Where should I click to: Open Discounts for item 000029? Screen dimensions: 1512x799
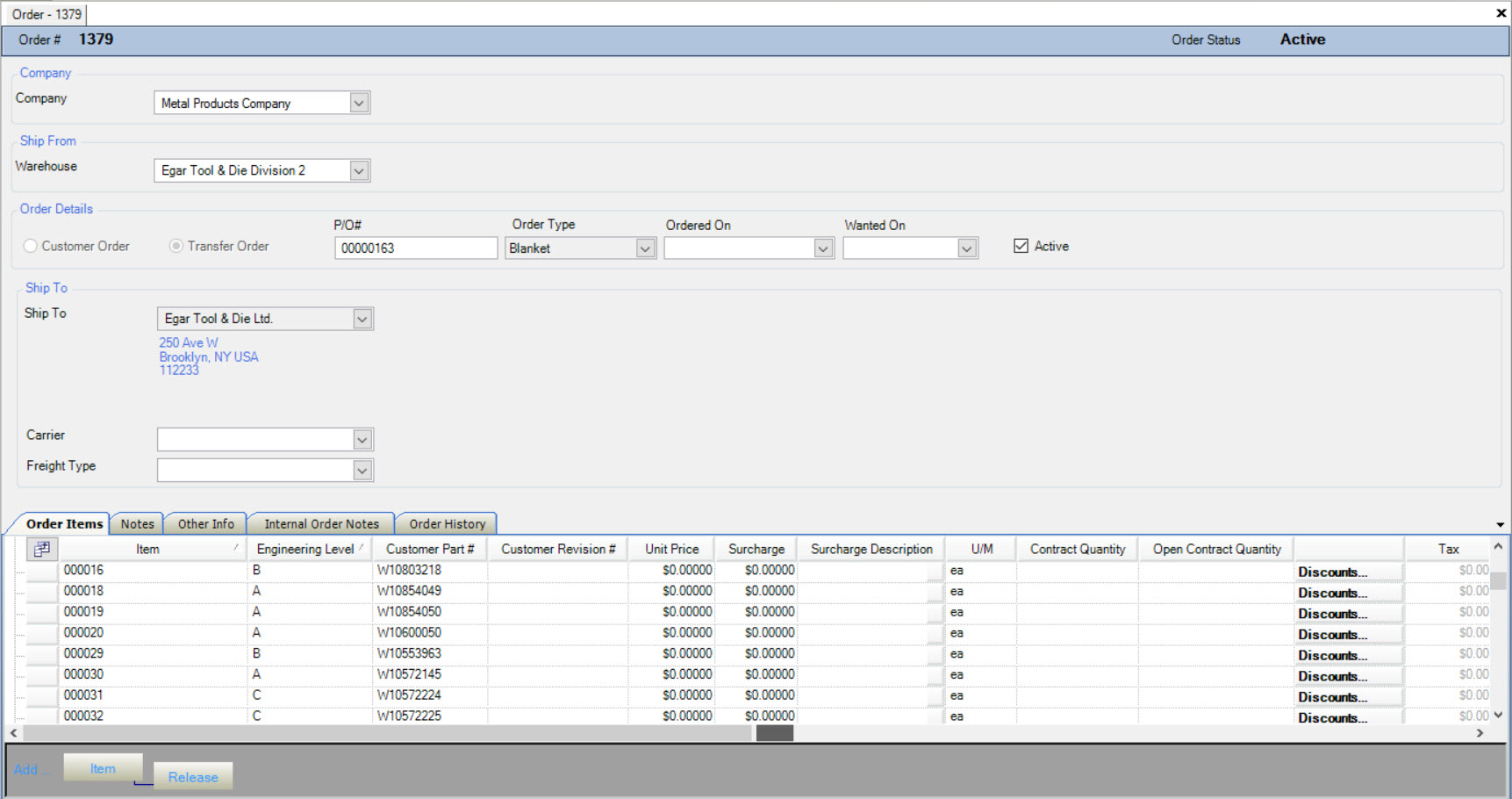1349,655
